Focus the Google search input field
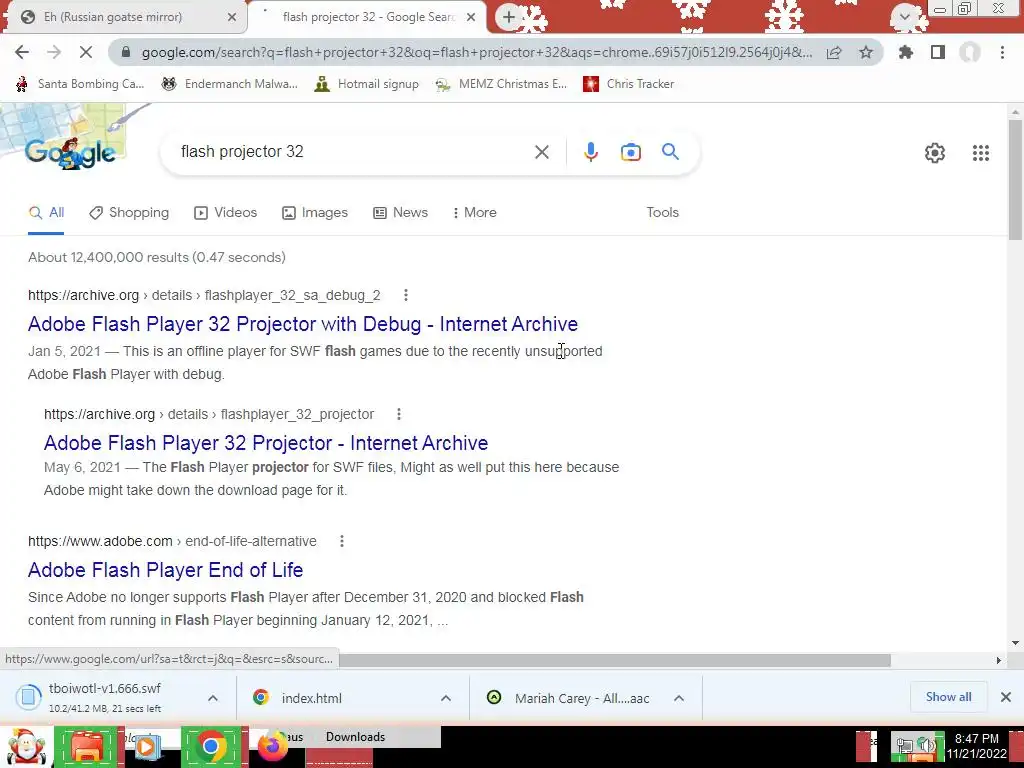1024x768 pixels. point(353,152)
